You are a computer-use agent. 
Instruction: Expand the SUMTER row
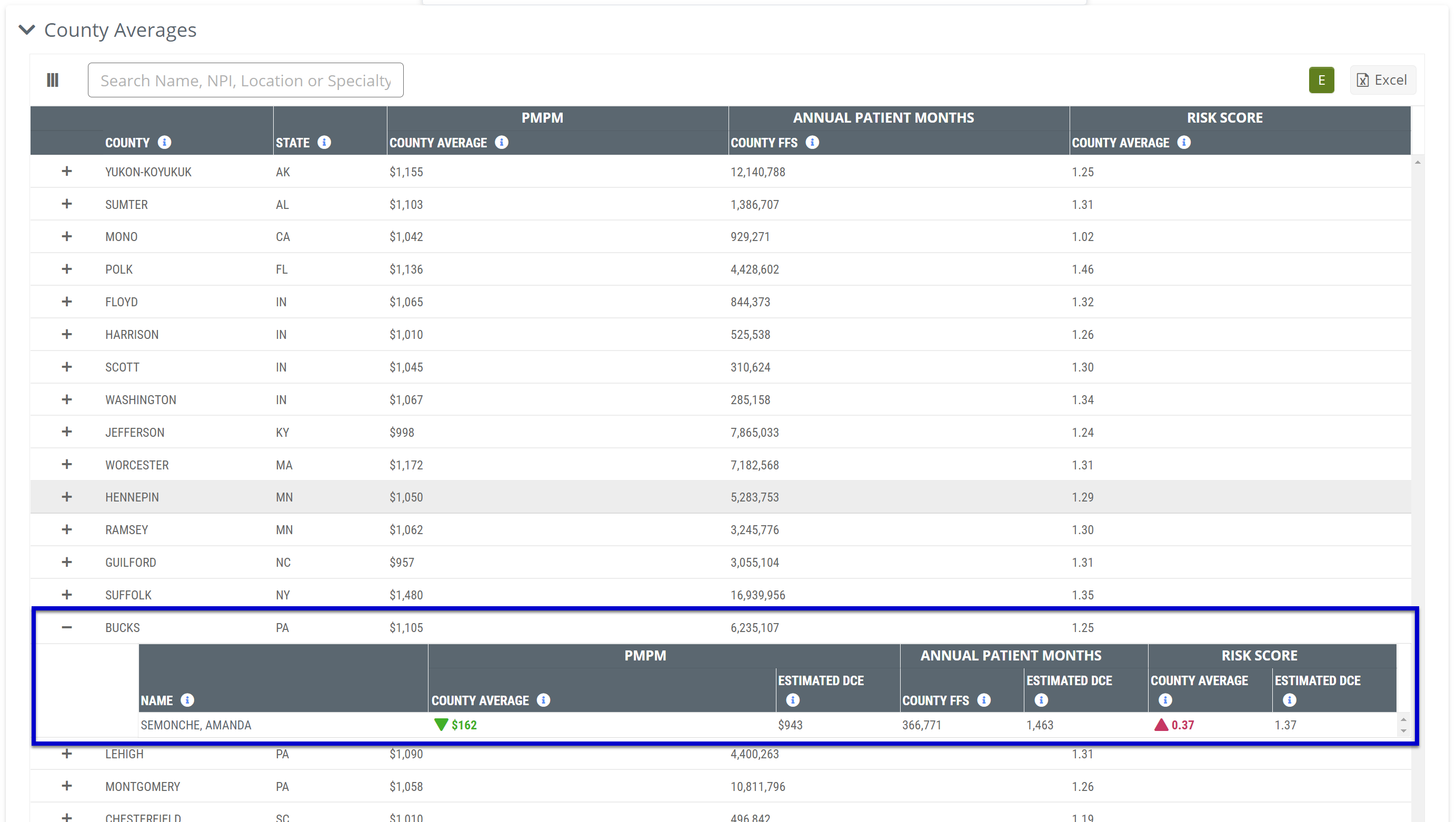tap(67, 204)
